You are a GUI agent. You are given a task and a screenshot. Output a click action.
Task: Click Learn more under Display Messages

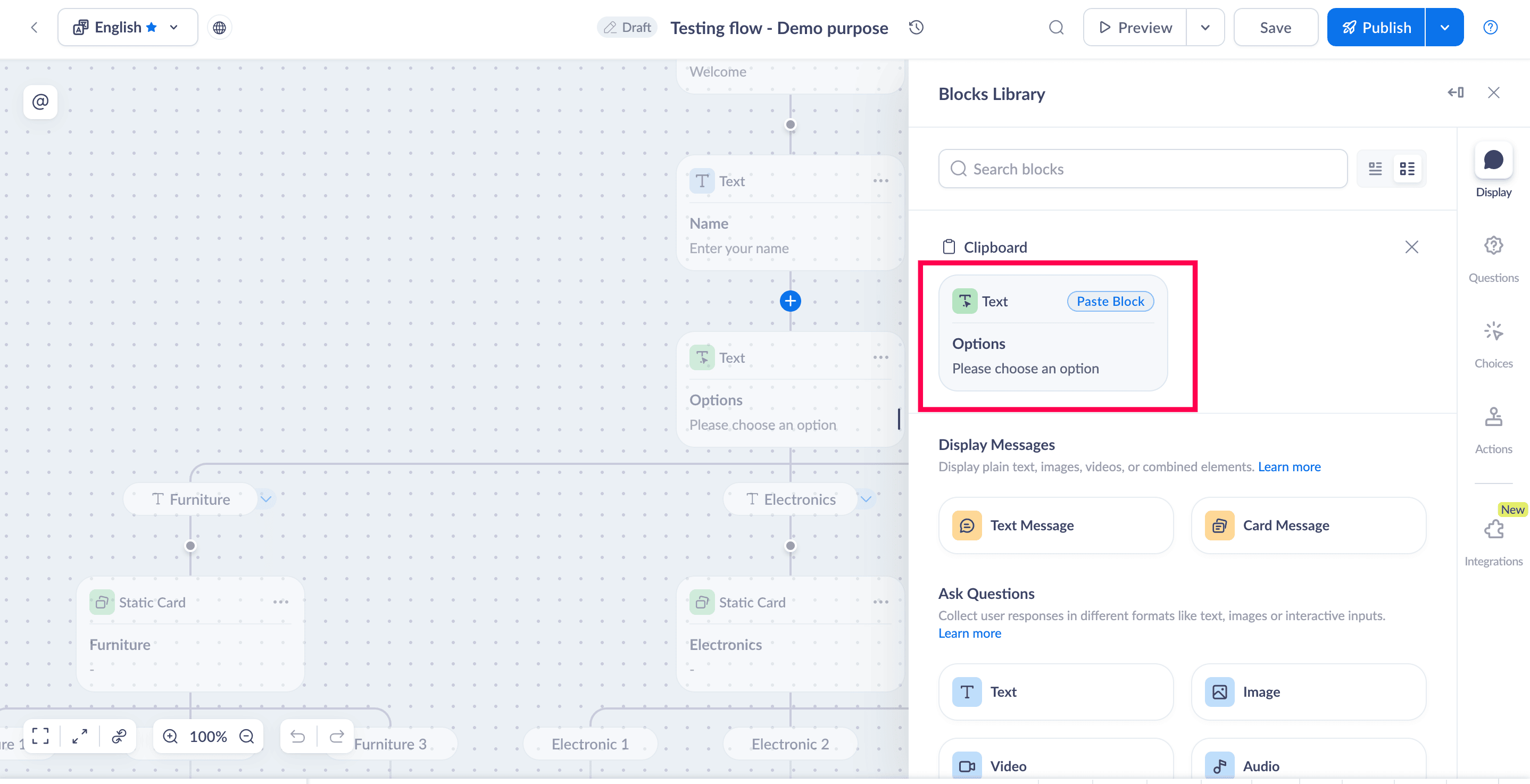pyautogui.click(x=1289, y=467)
